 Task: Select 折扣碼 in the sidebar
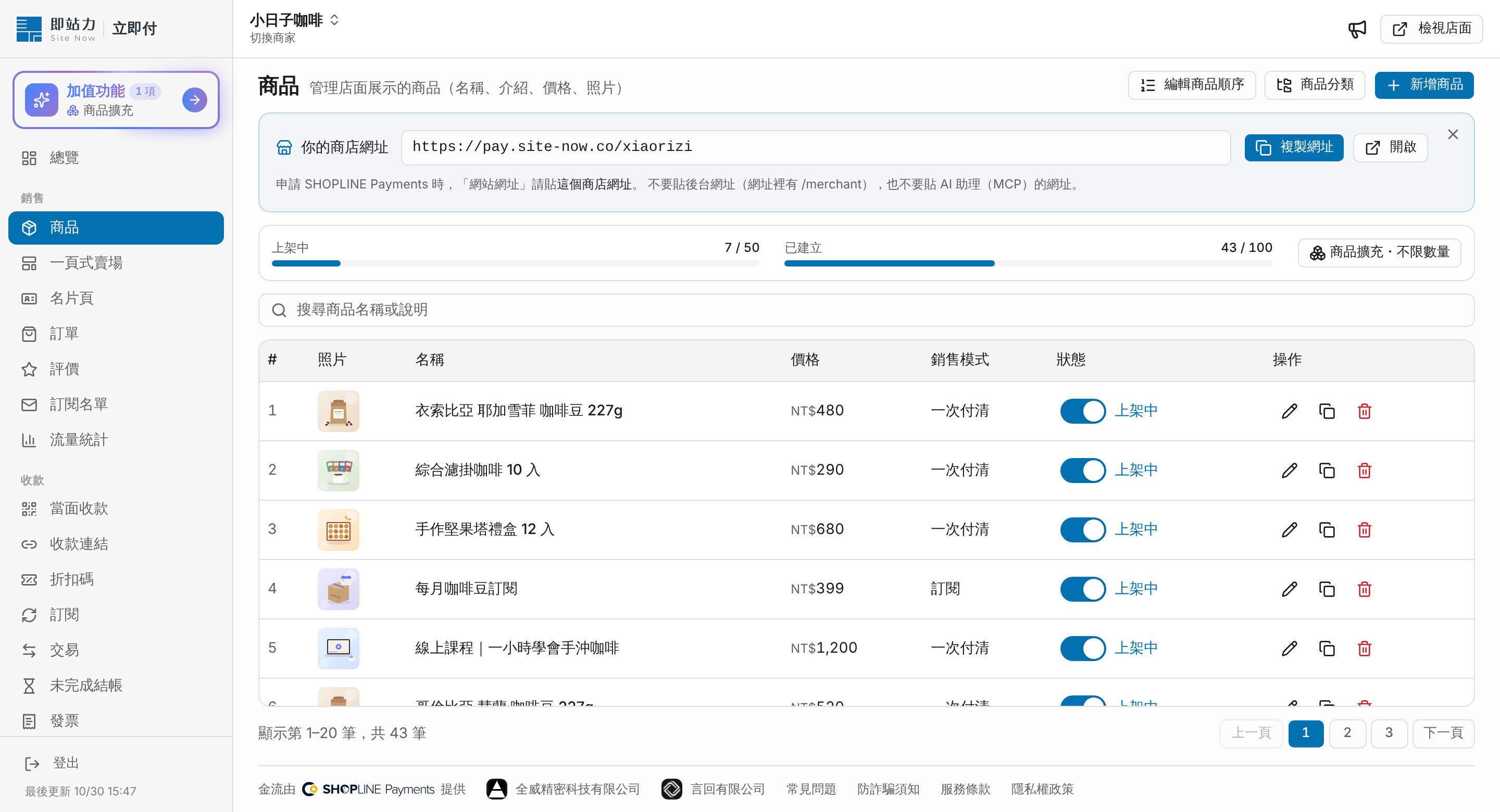[x=116, y=579]
